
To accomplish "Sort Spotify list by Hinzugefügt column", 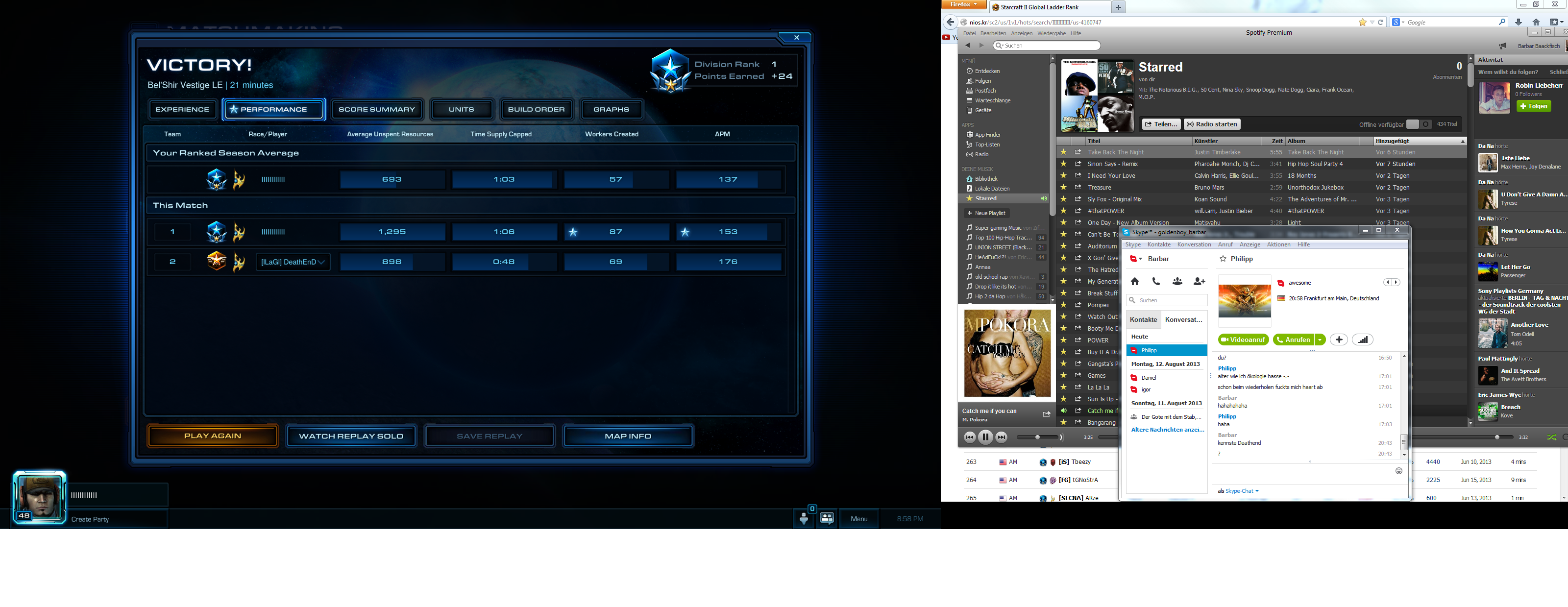I will click(1420, 141).
